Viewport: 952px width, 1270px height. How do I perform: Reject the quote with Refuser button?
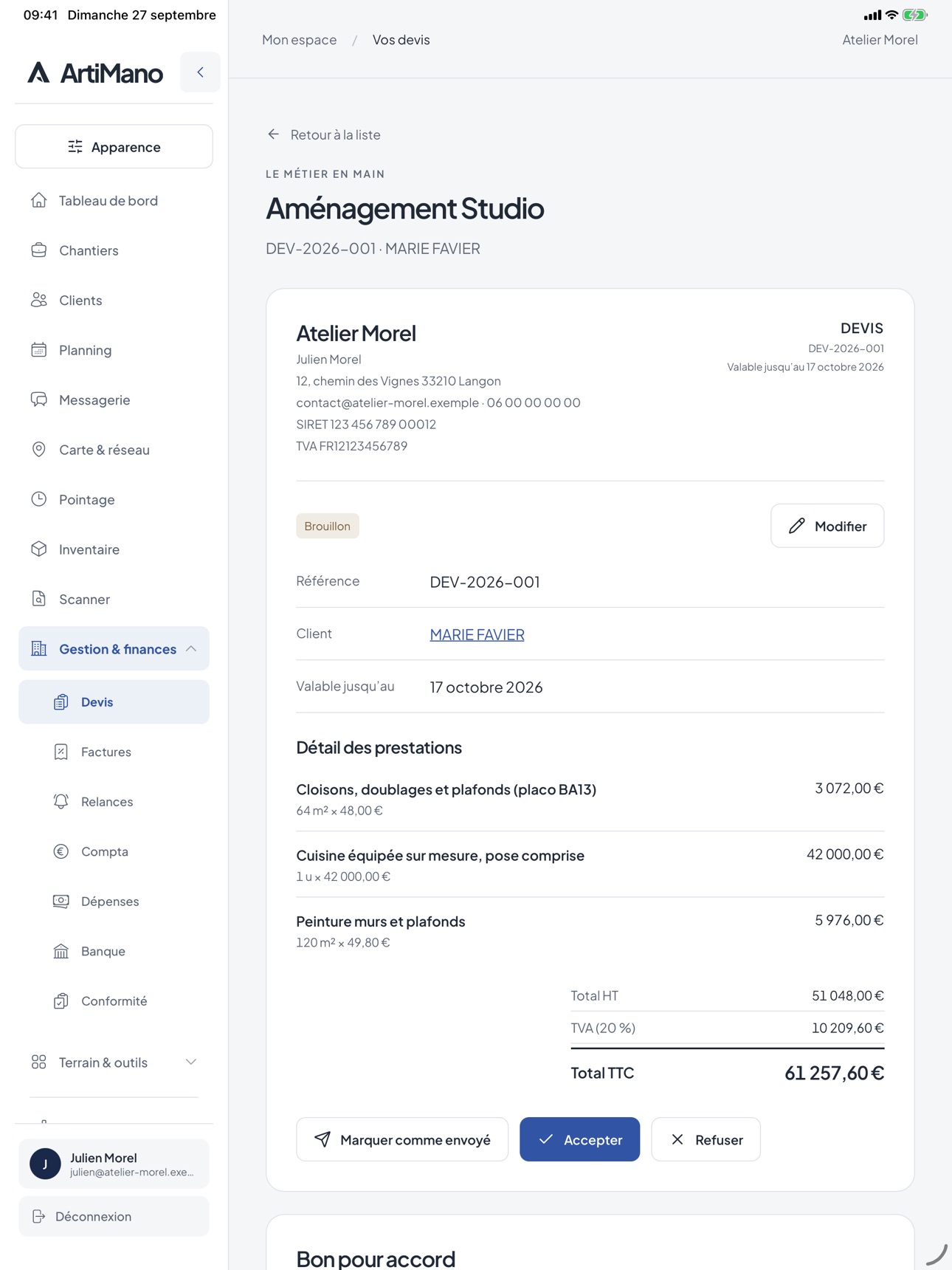(x=706, y=1139)
